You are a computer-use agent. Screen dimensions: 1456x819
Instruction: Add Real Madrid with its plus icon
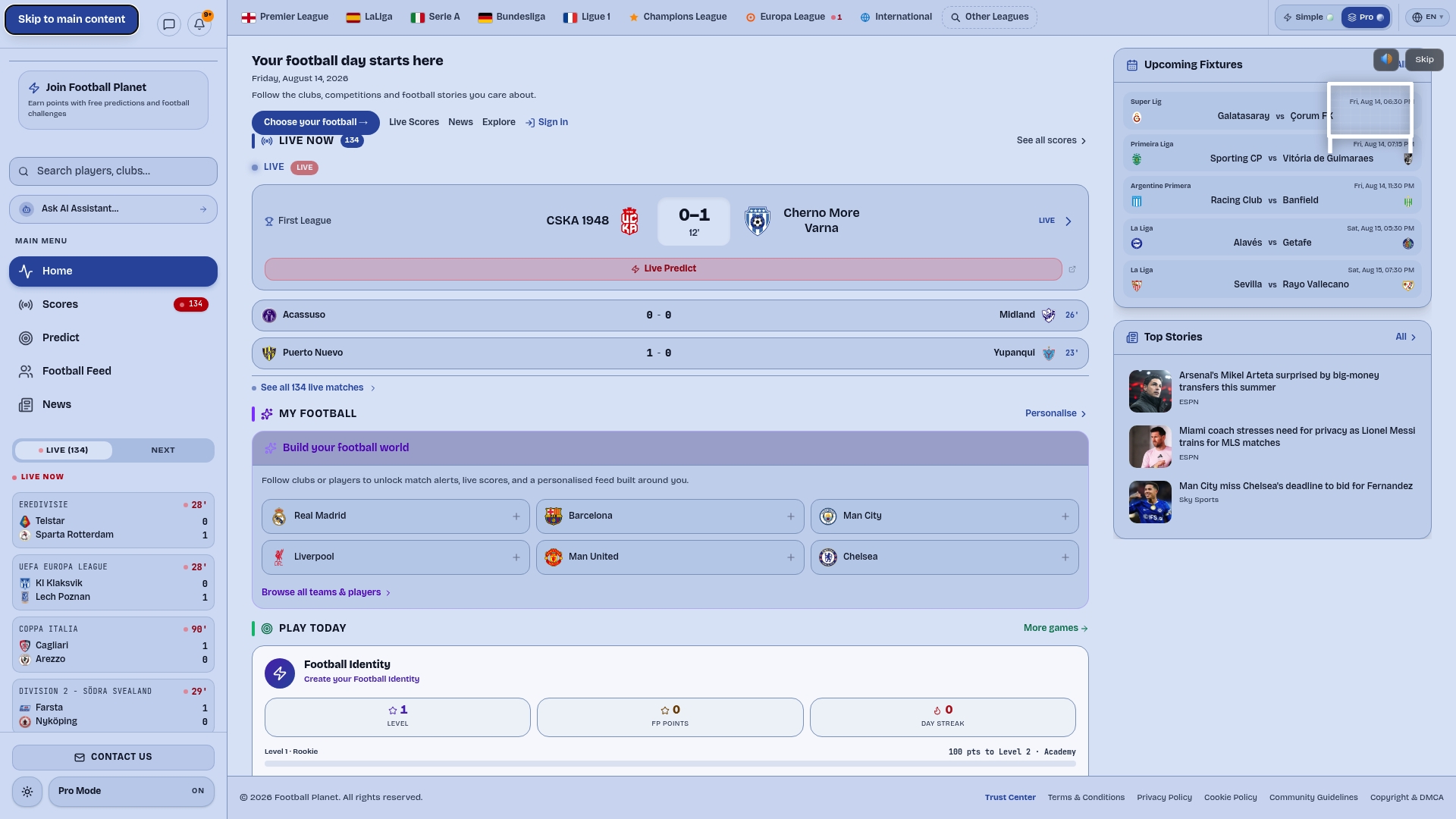pyautogui.click(x=516, y=516)
